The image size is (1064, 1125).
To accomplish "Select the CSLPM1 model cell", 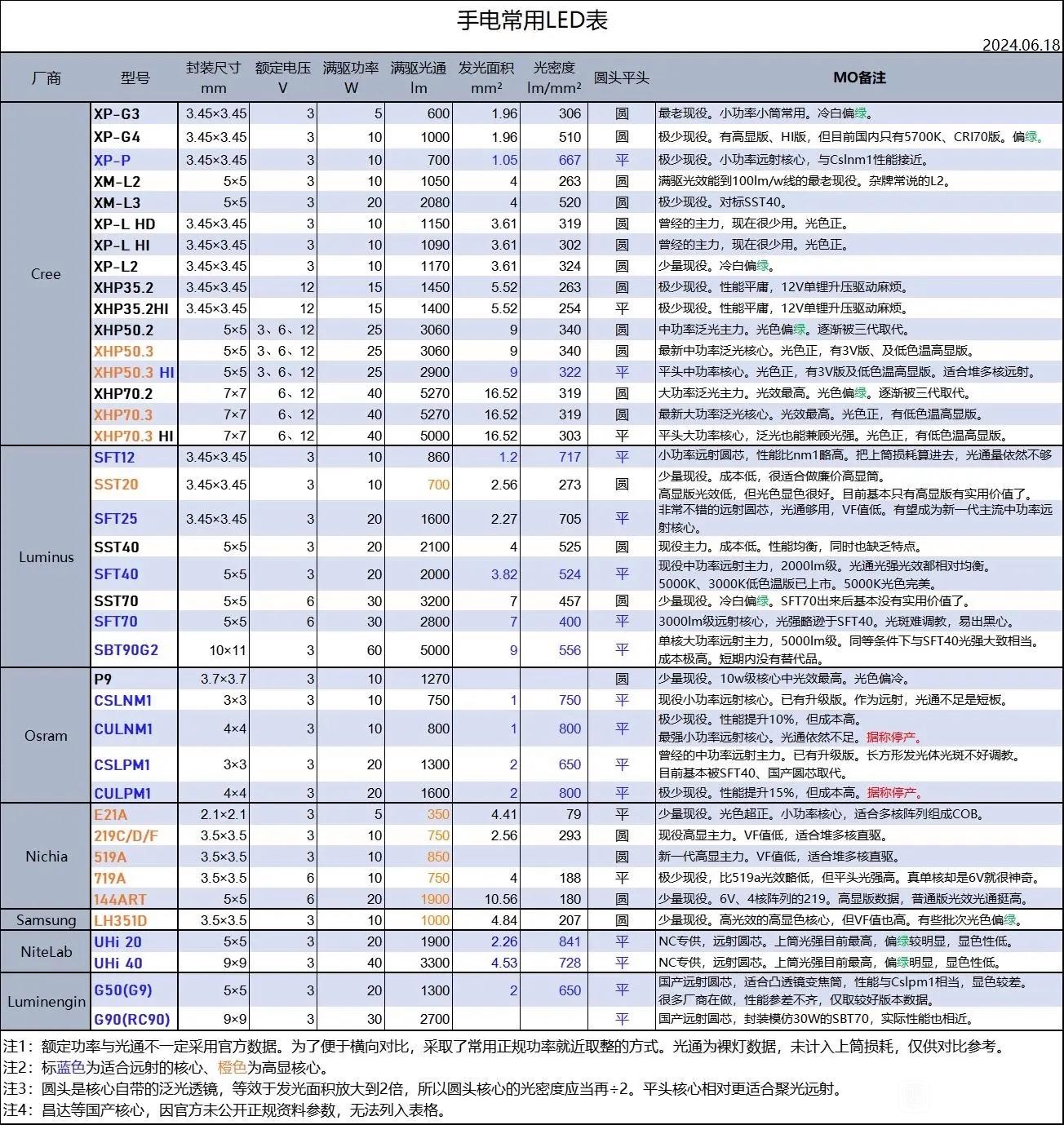I will [135, 764].
